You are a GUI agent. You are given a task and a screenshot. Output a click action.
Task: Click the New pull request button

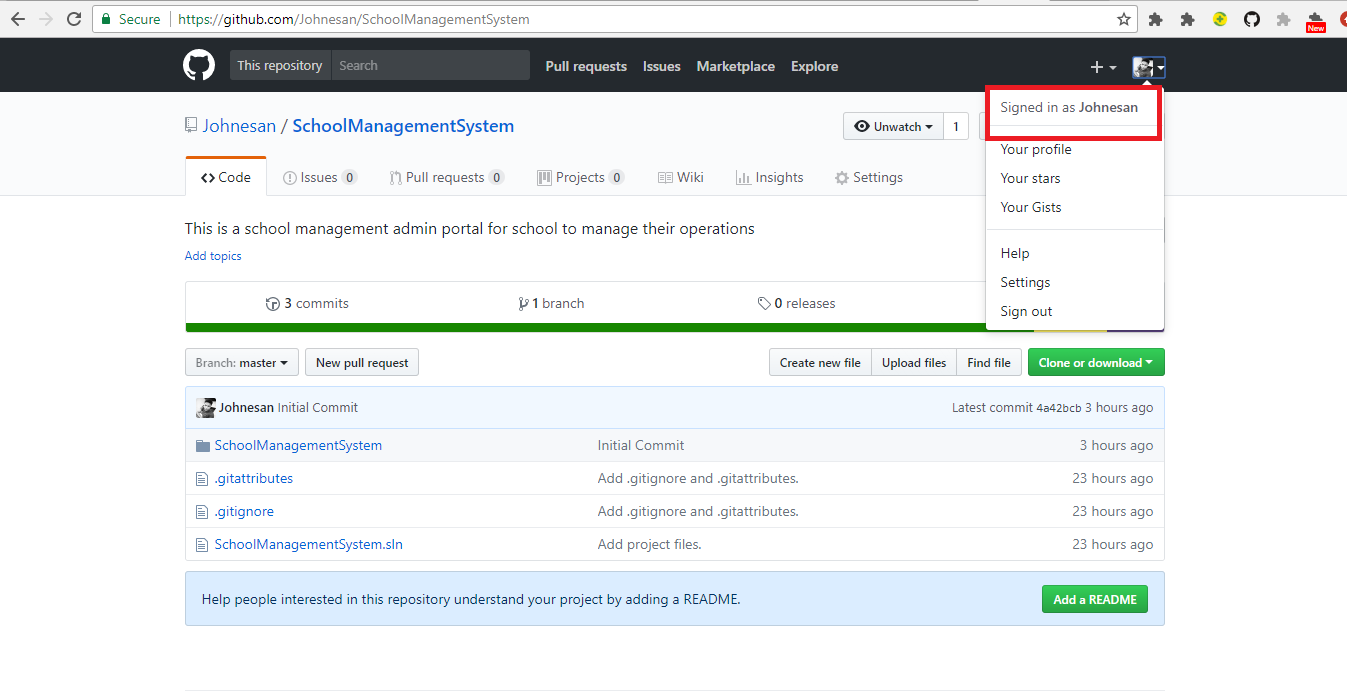click(x=362, y=363)
